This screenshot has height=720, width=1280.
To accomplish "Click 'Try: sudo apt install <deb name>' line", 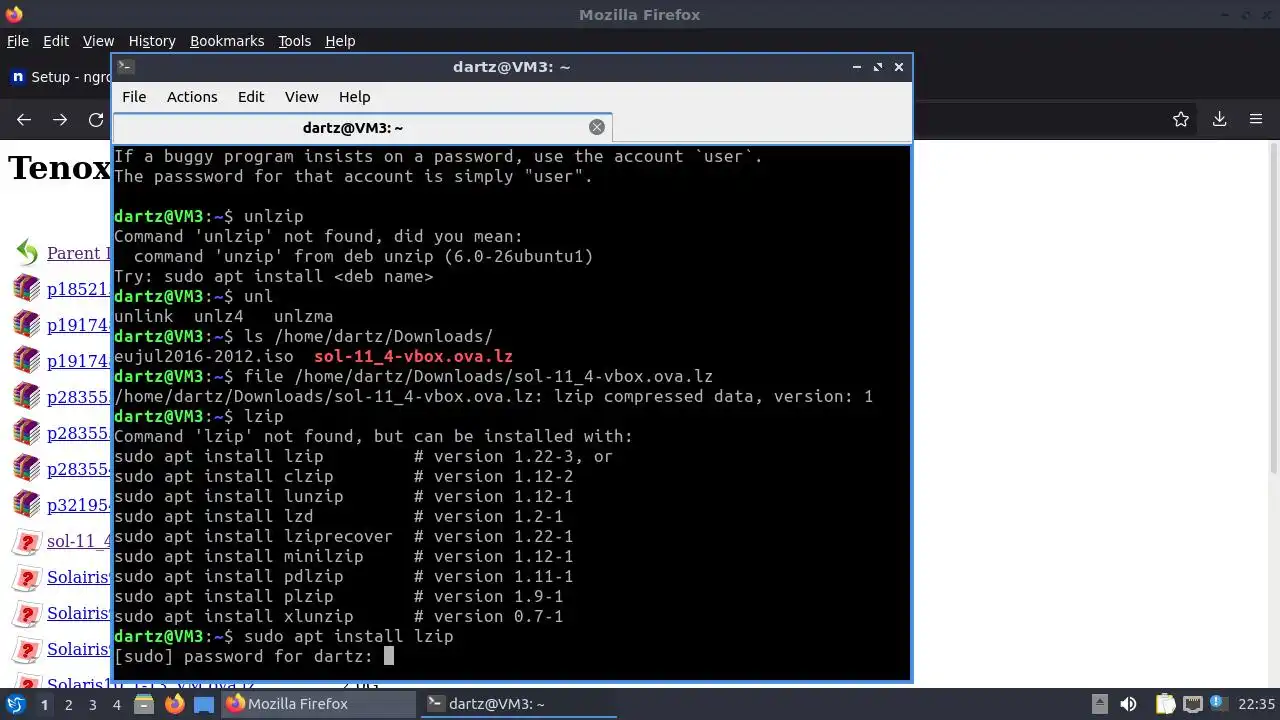I will 273,276.
